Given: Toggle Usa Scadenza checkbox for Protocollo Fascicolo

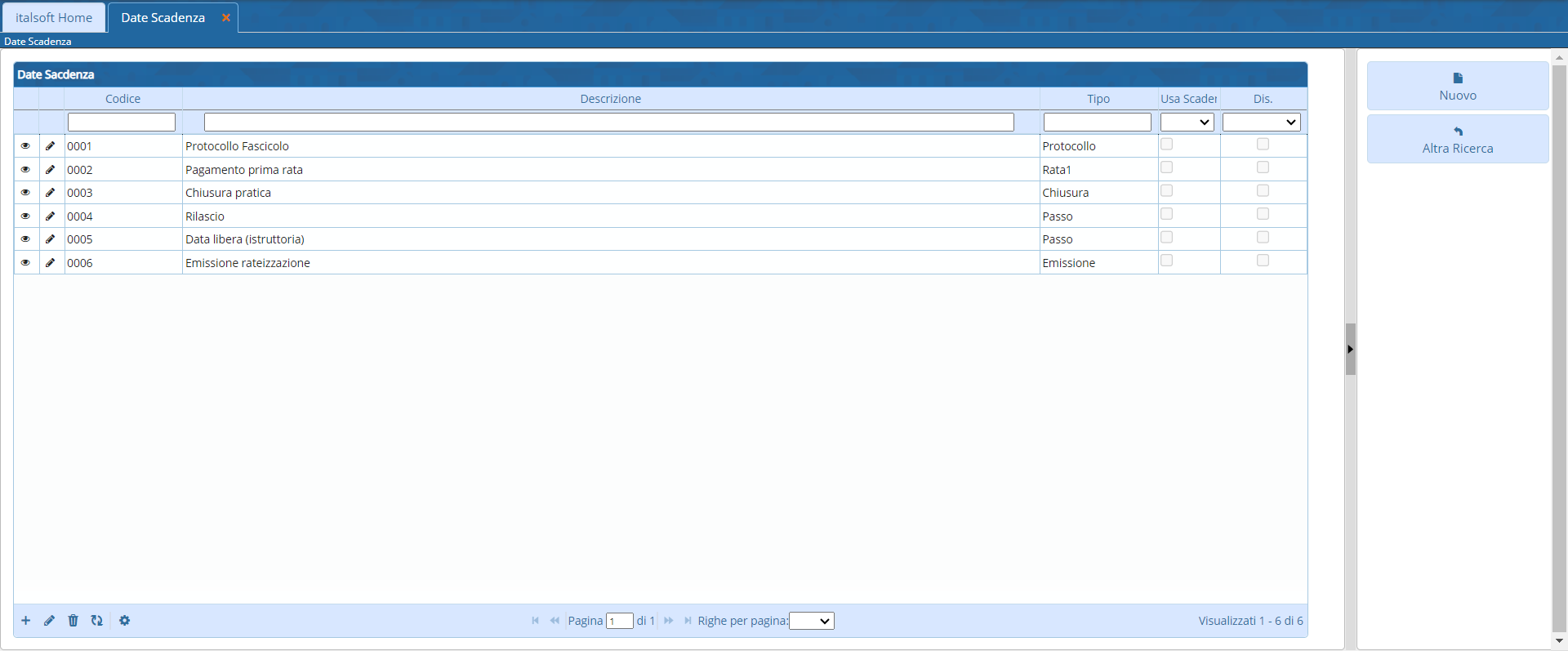Looking at the screenshot, I should pyautogui.click(x=1166, y=145).
